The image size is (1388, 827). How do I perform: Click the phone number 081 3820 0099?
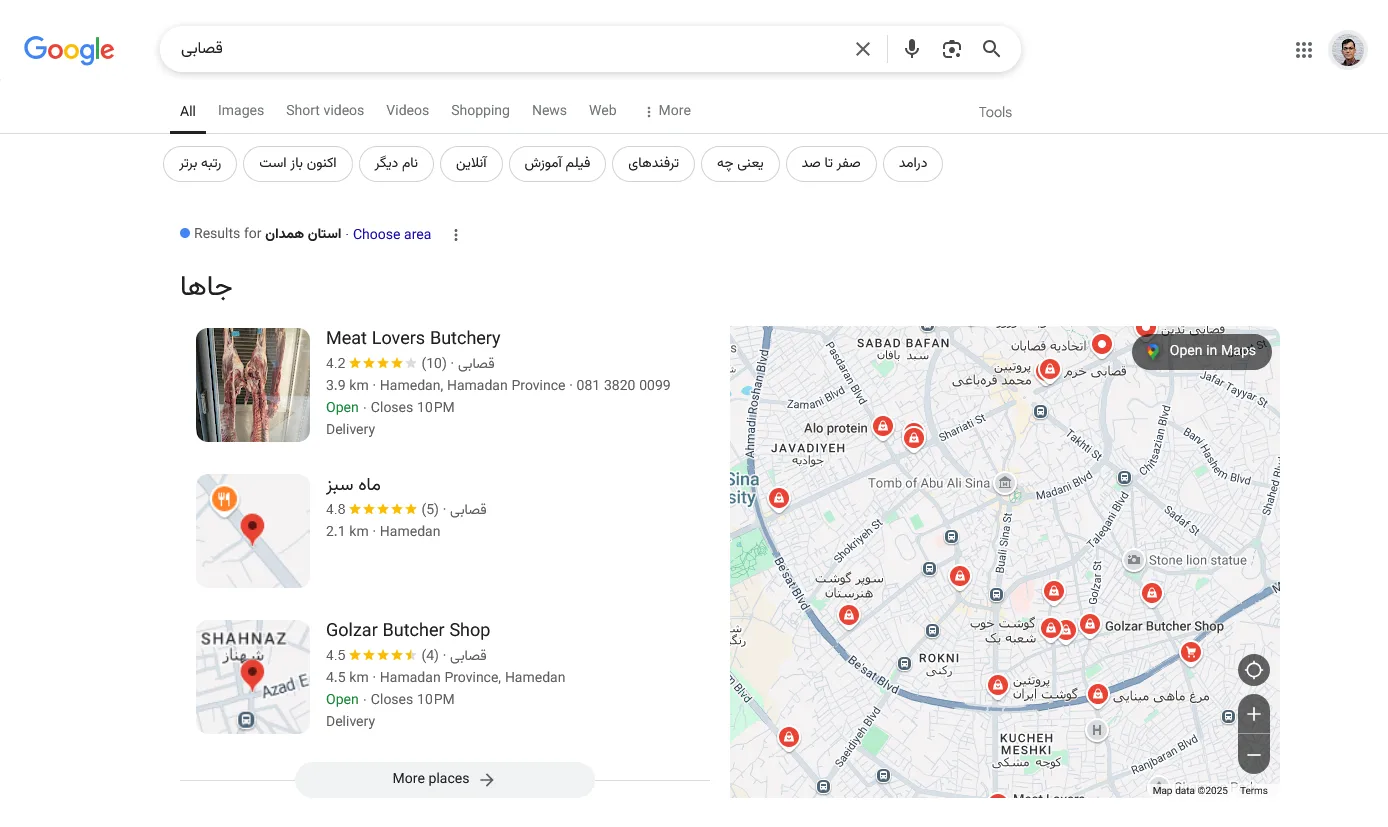pyautogui.click(x=624, y=386)
